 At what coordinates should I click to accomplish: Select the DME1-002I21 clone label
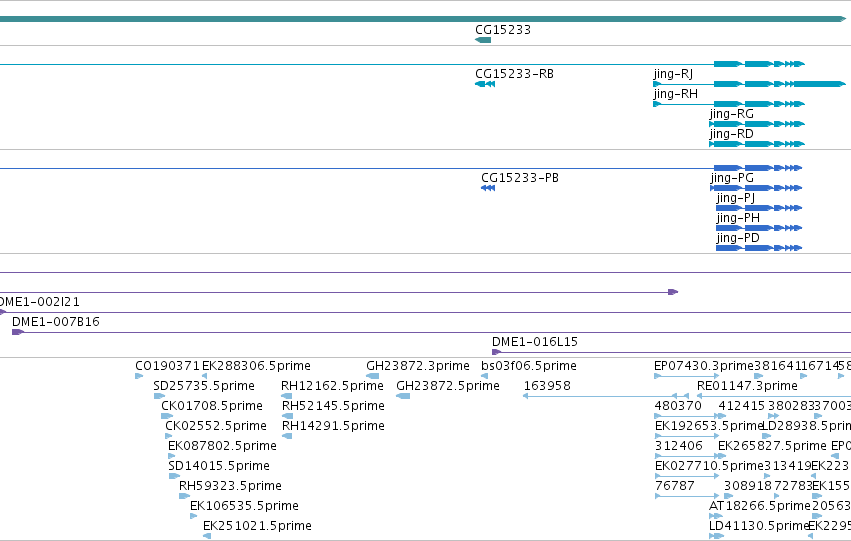(x=40, y=302)
